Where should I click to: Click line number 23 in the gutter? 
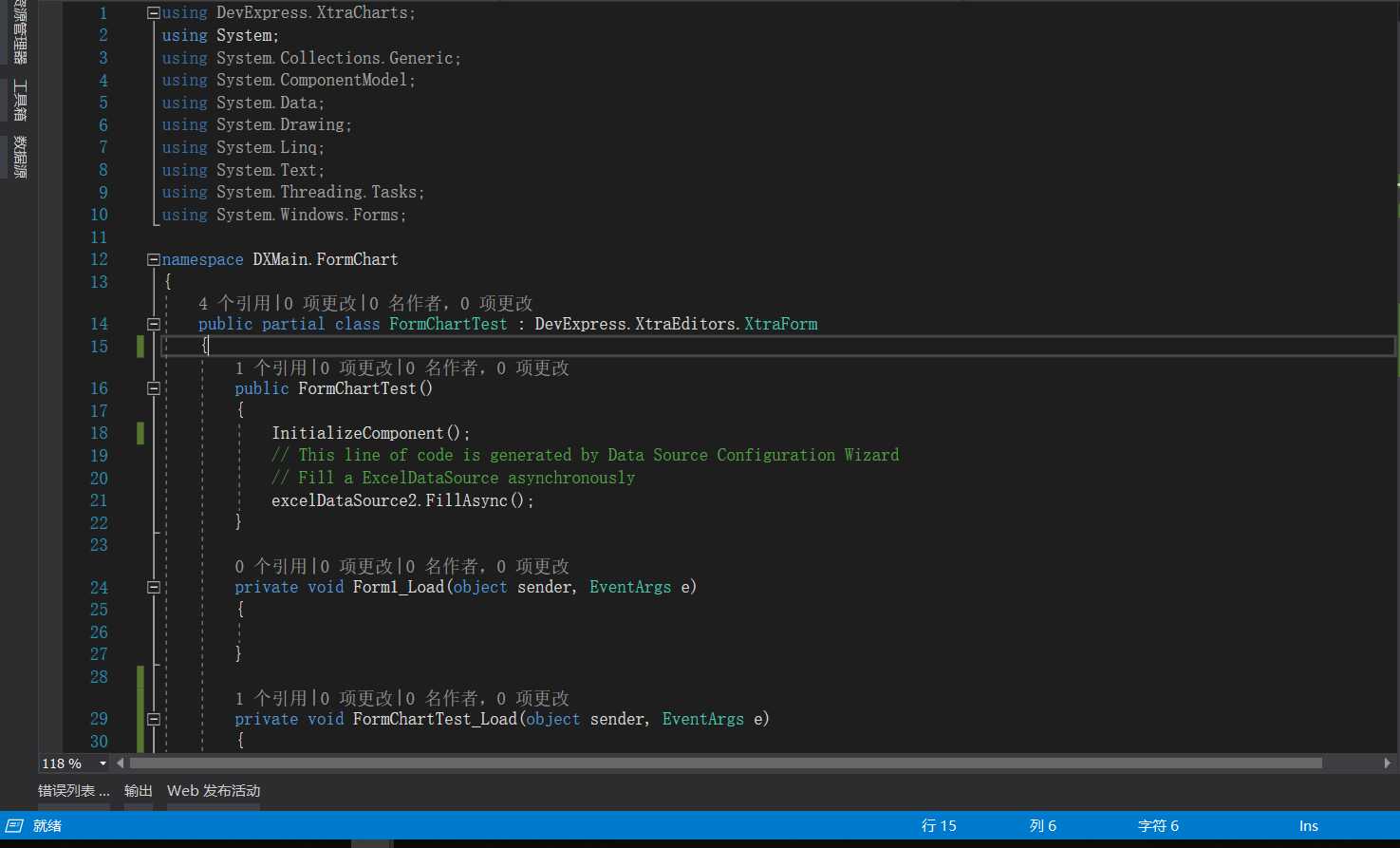point(99,545)
